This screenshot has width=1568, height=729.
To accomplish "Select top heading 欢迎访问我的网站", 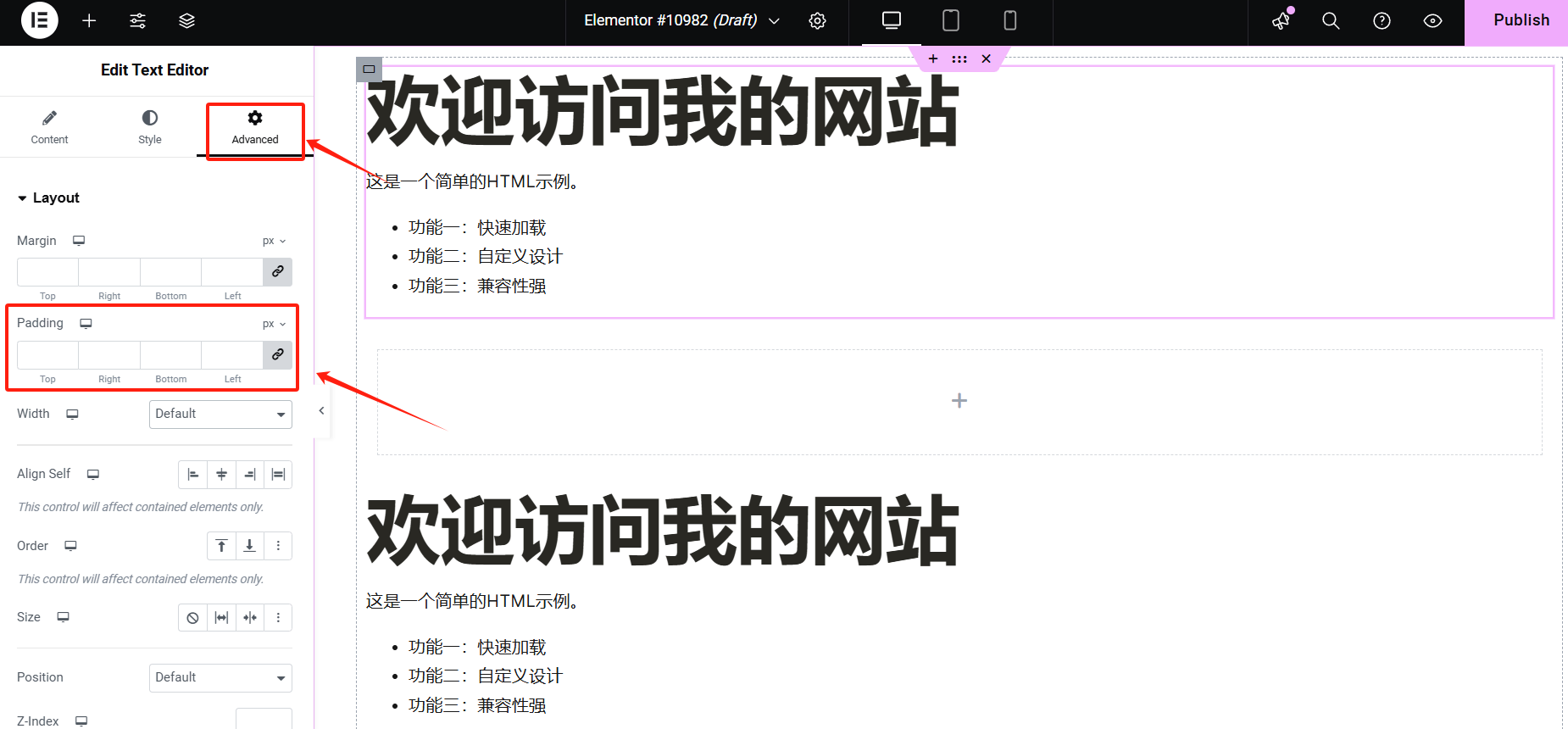I will [662, 112].
